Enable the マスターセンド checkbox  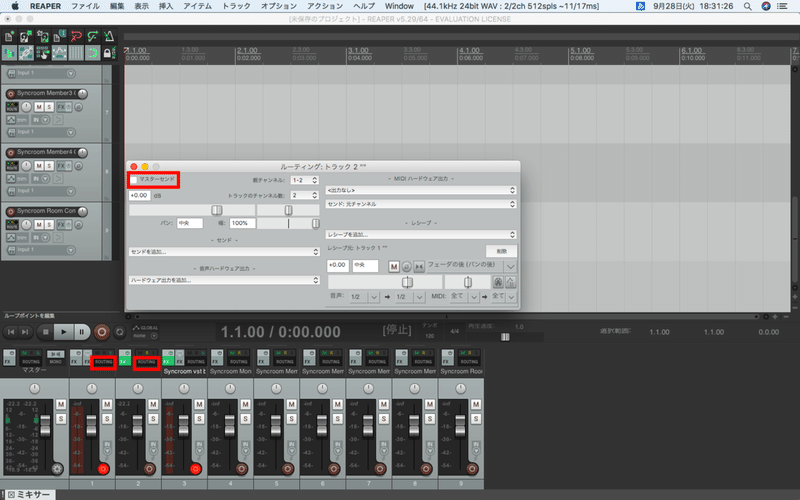[134, 180]
